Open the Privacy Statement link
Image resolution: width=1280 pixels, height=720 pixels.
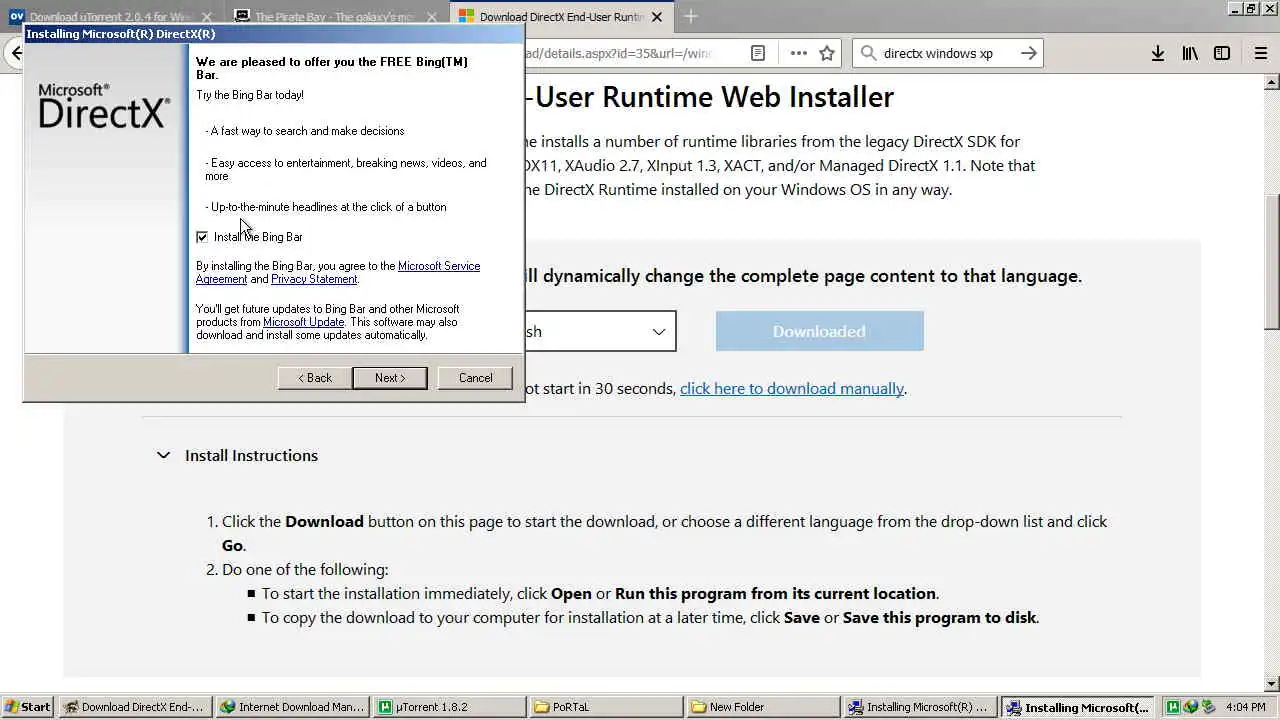(314, 279)
